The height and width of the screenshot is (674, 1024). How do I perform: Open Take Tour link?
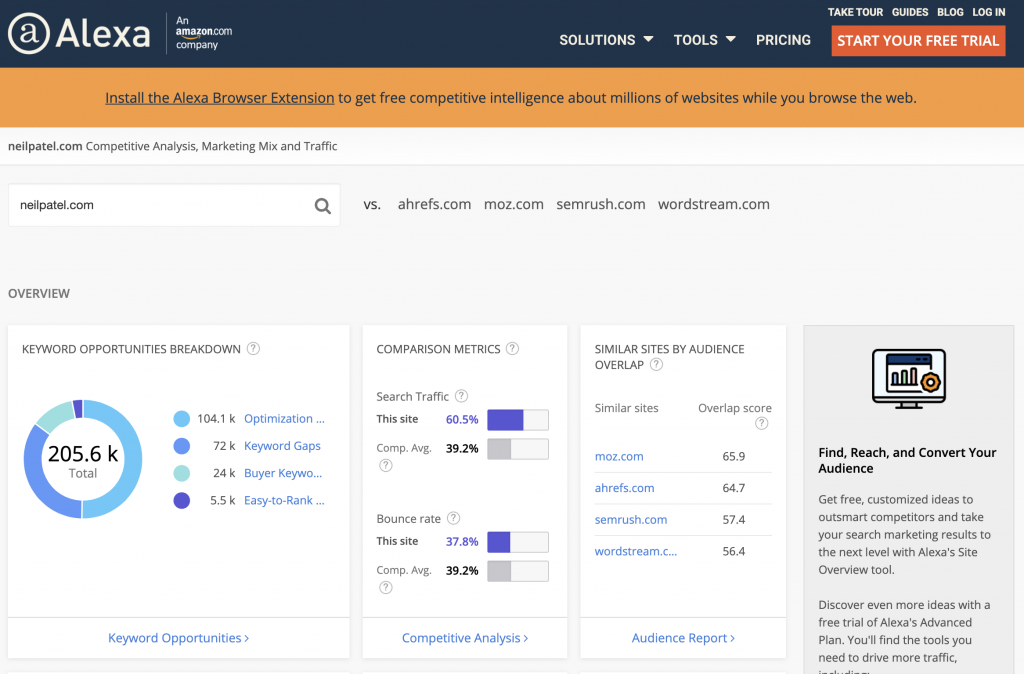click(855, 12)
